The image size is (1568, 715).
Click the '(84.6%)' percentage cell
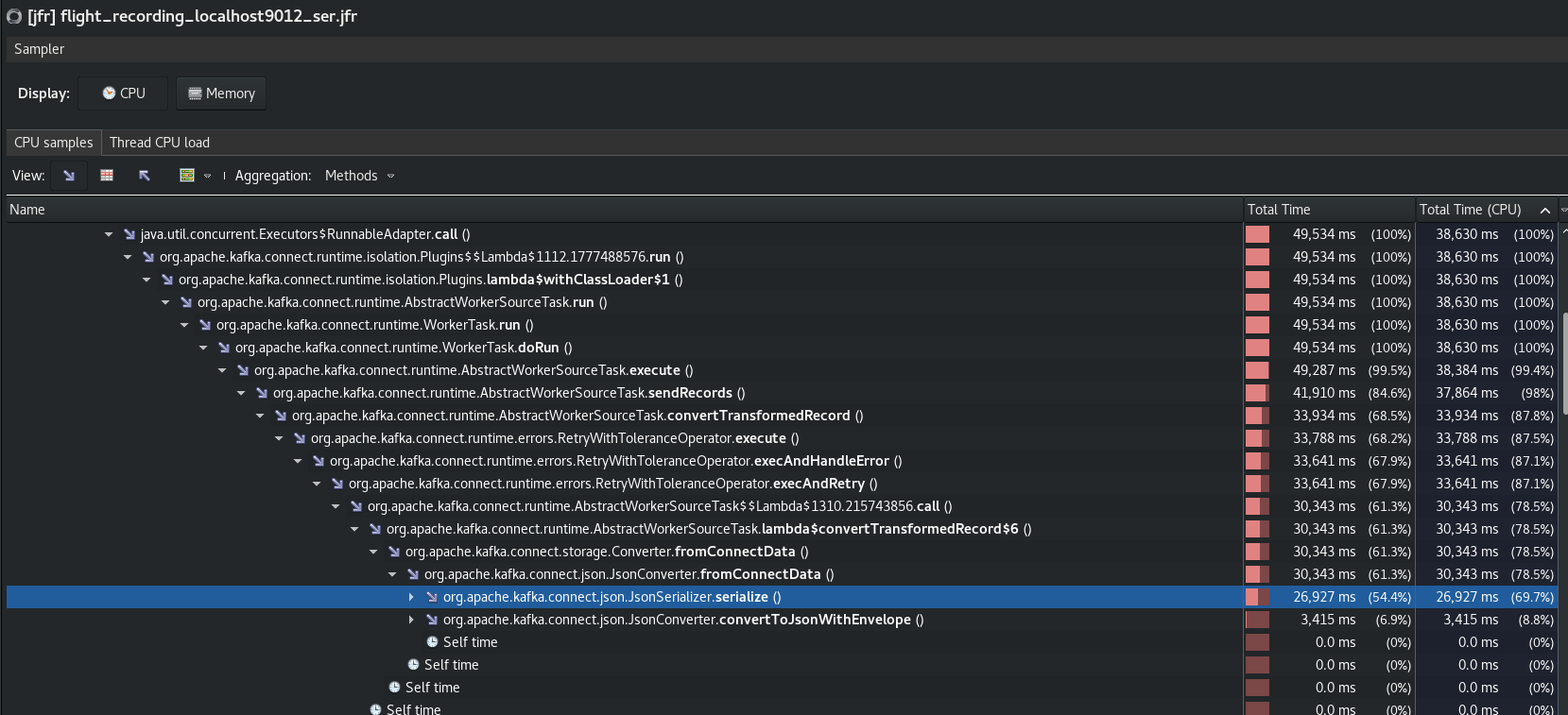(x=1389, y=393)
